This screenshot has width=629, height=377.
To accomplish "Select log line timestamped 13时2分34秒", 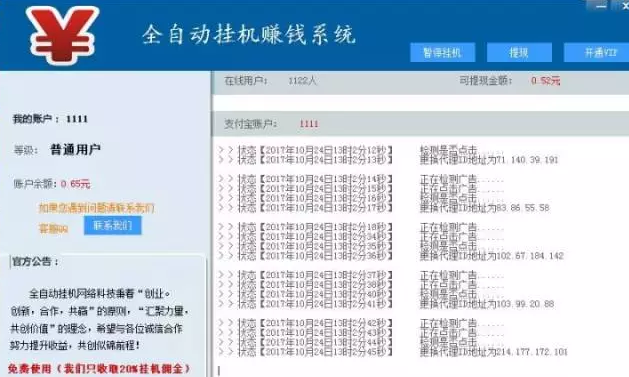I will pos(361,237).
